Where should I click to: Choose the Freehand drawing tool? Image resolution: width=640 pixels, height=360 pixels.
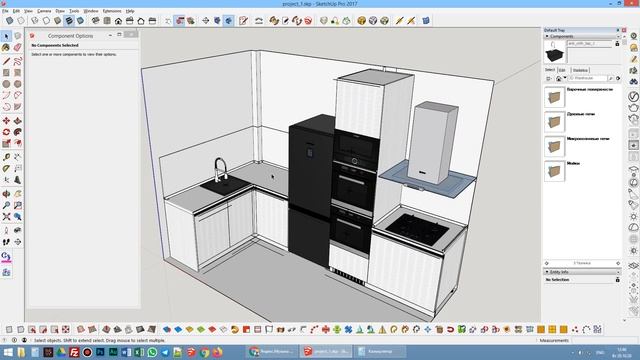(18, 62)
